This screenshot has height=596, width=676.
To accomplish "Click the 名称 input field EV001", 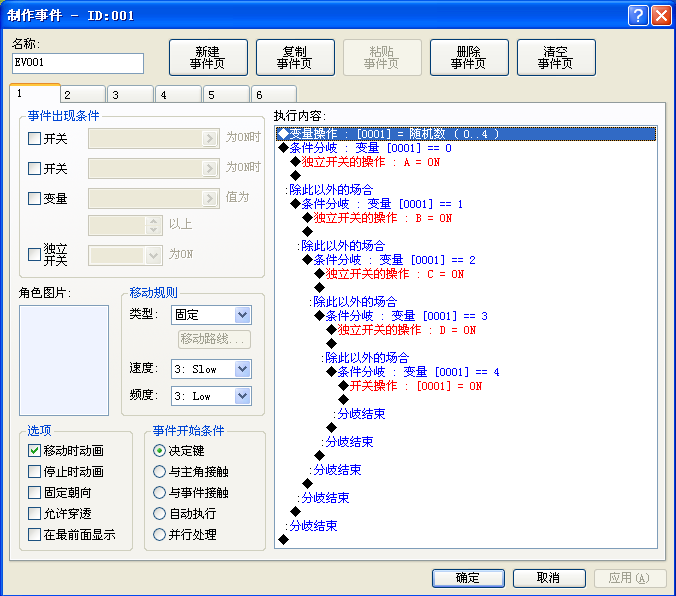I will pyautogui.click(x=78, y=63).
